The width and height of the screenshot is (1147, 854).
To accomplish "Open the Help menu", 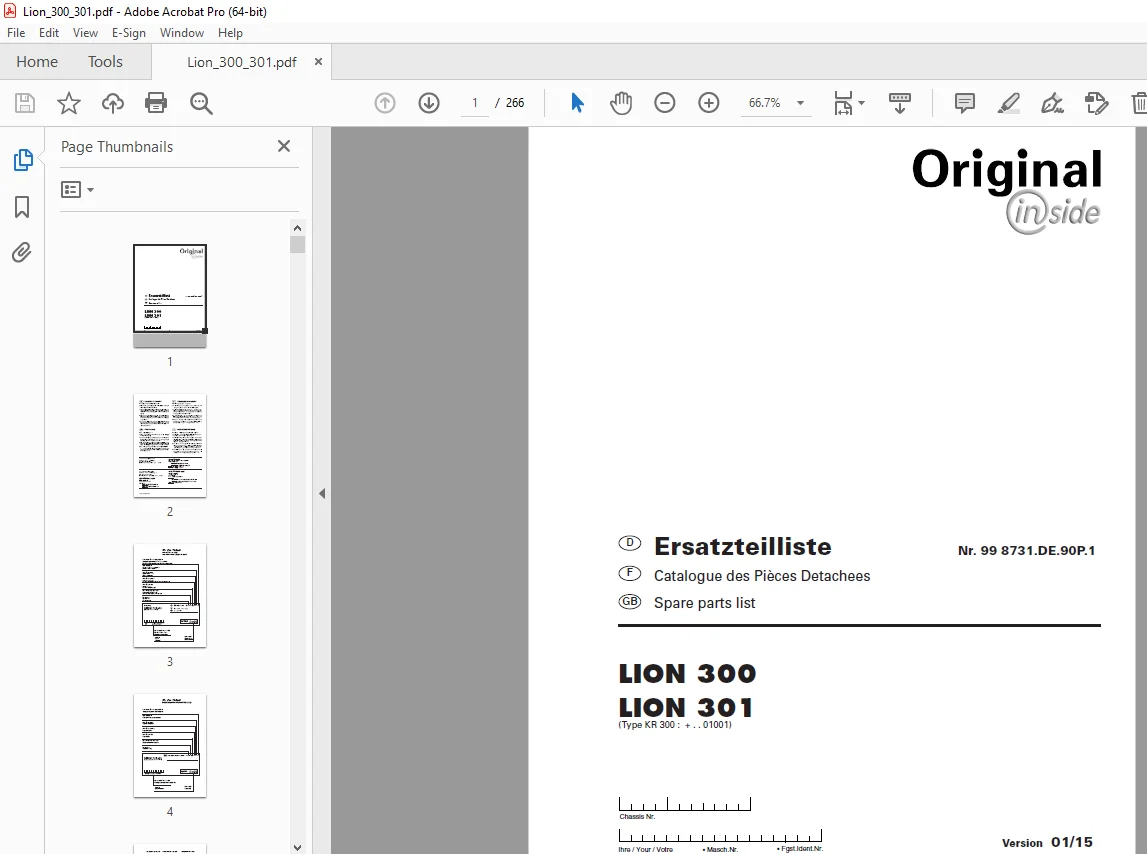I will pyautogui.click(x=230, y=33).
